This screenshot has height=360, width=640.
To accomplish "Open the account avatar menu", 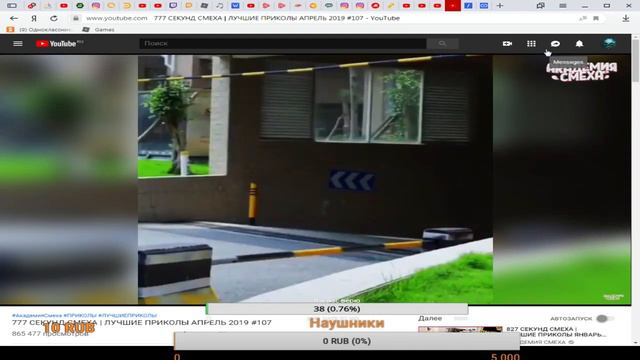I will pyautogui.click(x=609, y=43).
